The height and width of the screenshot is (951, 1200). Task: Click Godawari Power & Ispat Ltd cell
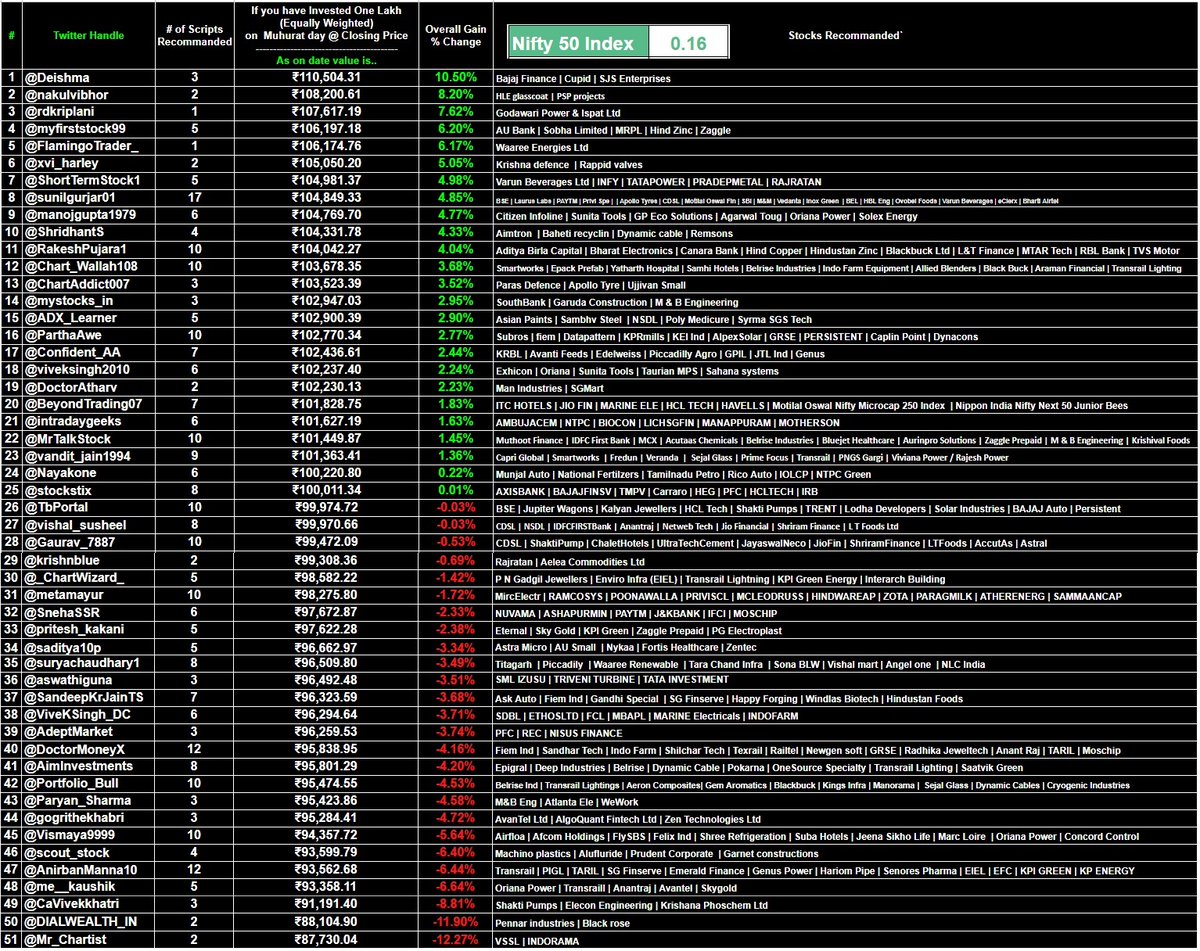pos(843,112)
